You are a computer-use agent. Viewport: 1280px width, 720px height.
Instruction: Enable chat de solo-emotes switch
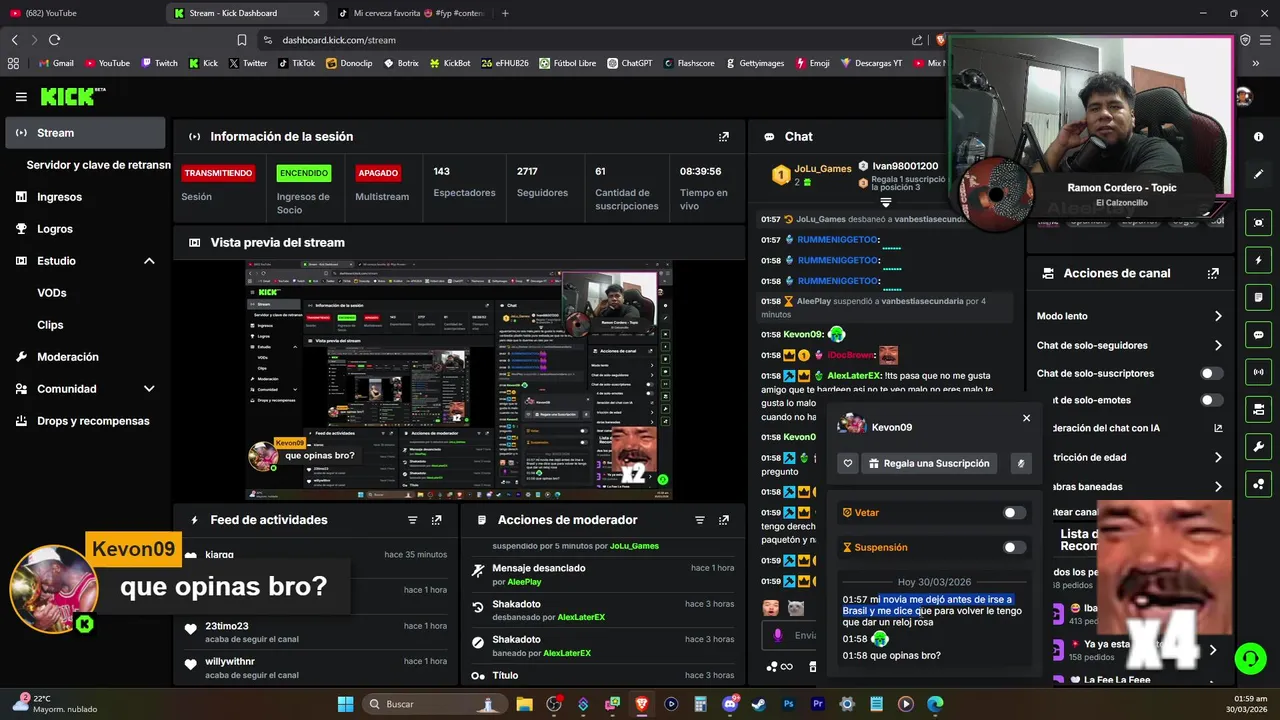tap(1211, 400)
